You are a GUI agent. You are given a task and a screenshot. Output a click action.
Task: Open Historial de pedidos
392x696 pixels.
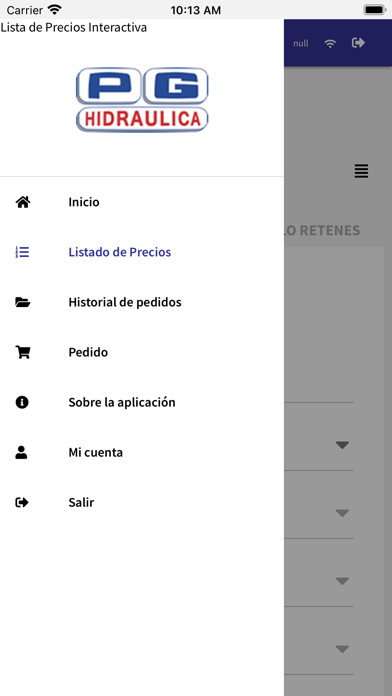tap(142, 302)
